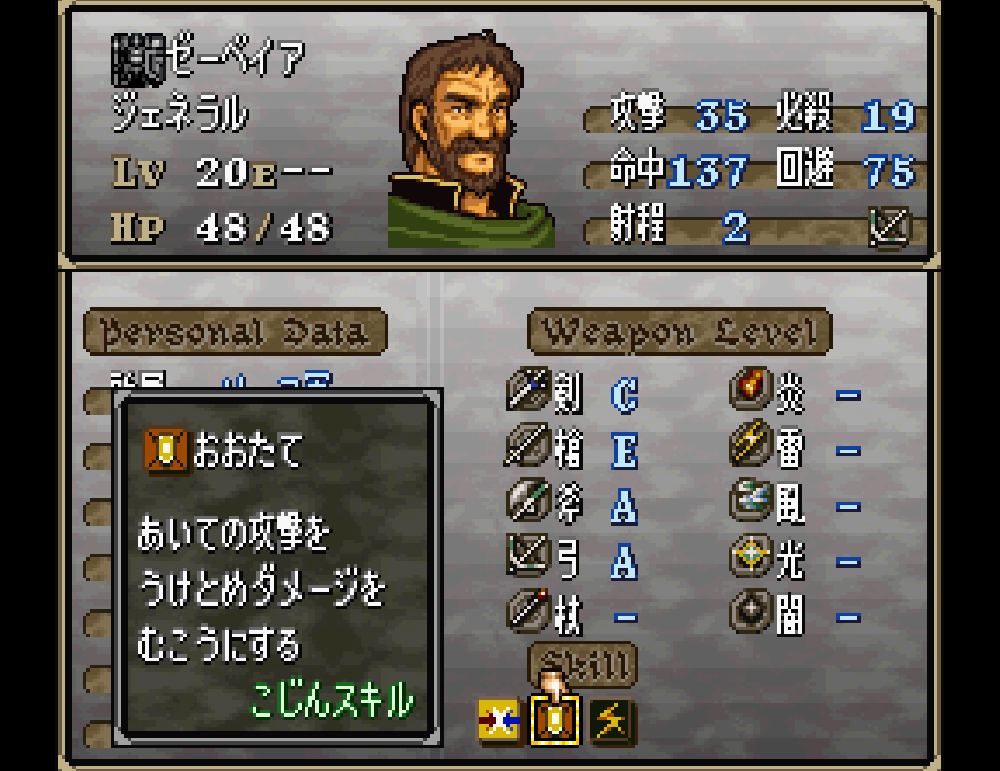Click the bow weapon level icon
This screenshot has height=771, width=1000.
click(x=528, y=555)
